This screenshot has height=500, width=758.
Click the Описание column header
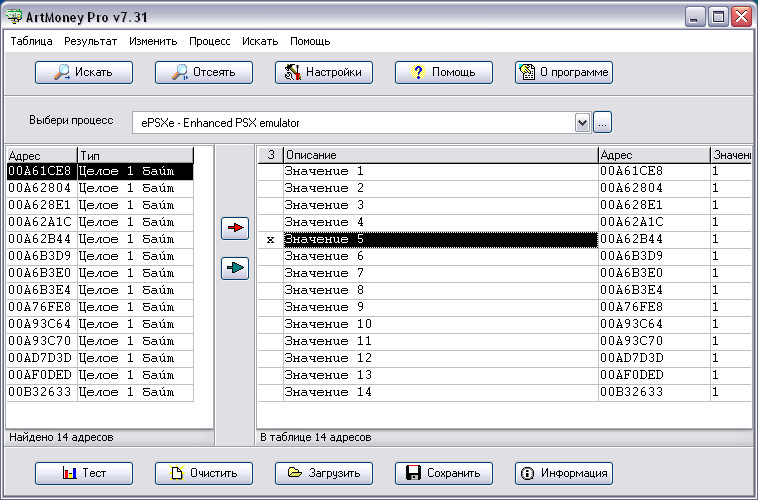(440, 155)
